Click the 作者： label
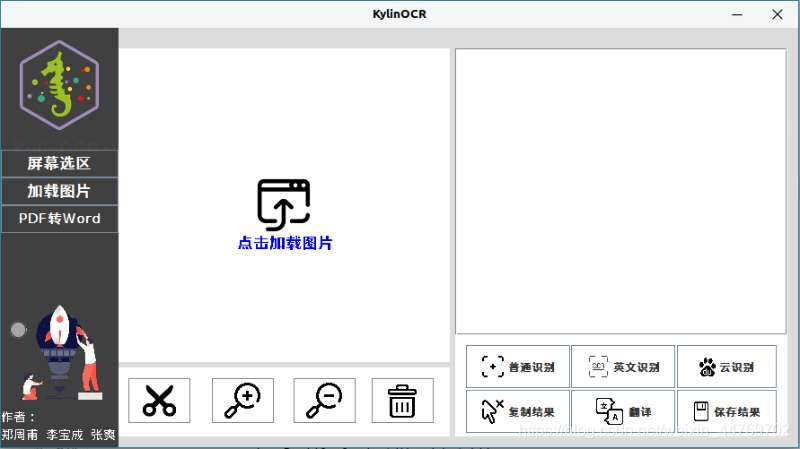 point(18,417)
